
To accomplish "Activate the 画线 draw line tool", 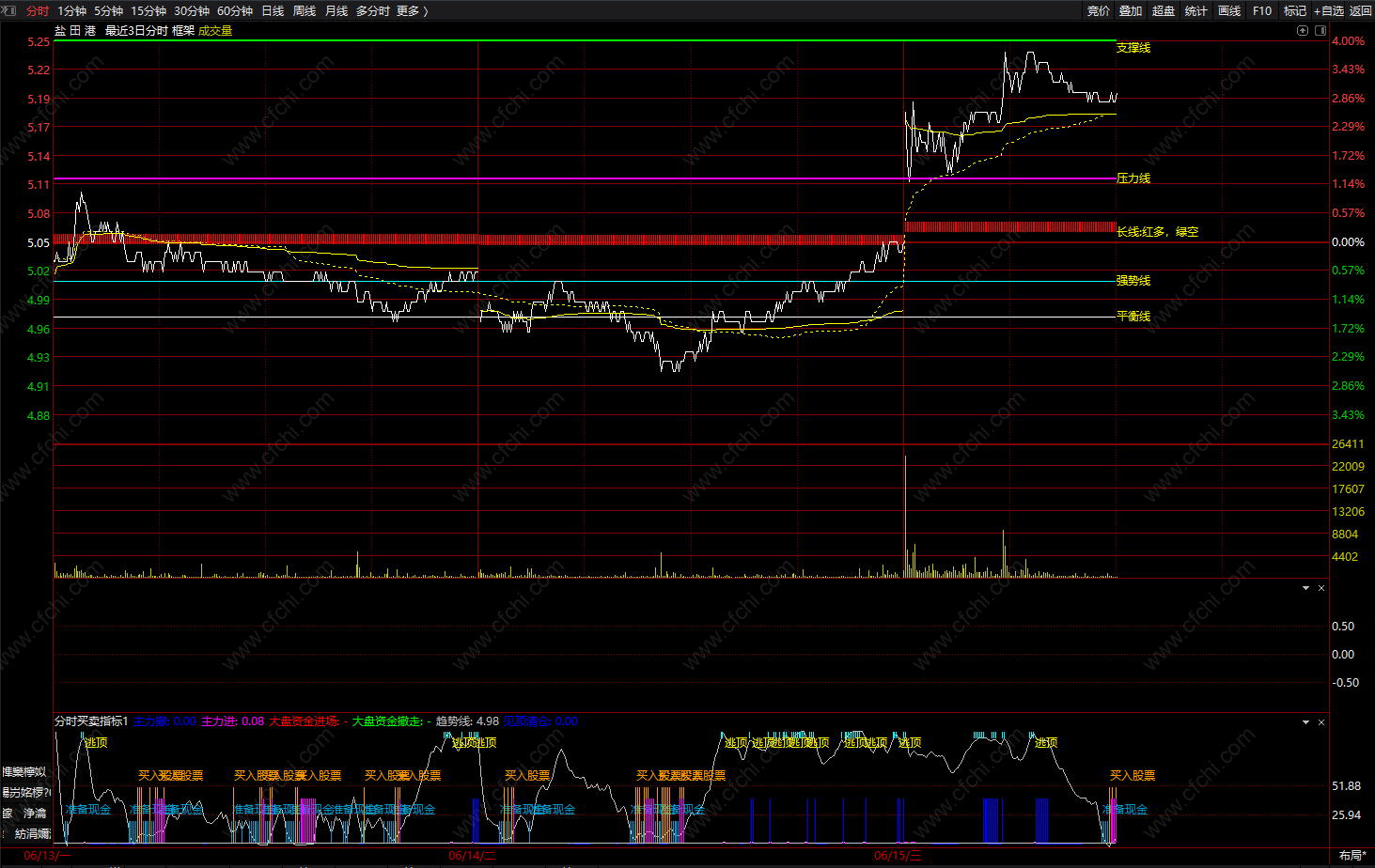I will [x=1229, y=11].
